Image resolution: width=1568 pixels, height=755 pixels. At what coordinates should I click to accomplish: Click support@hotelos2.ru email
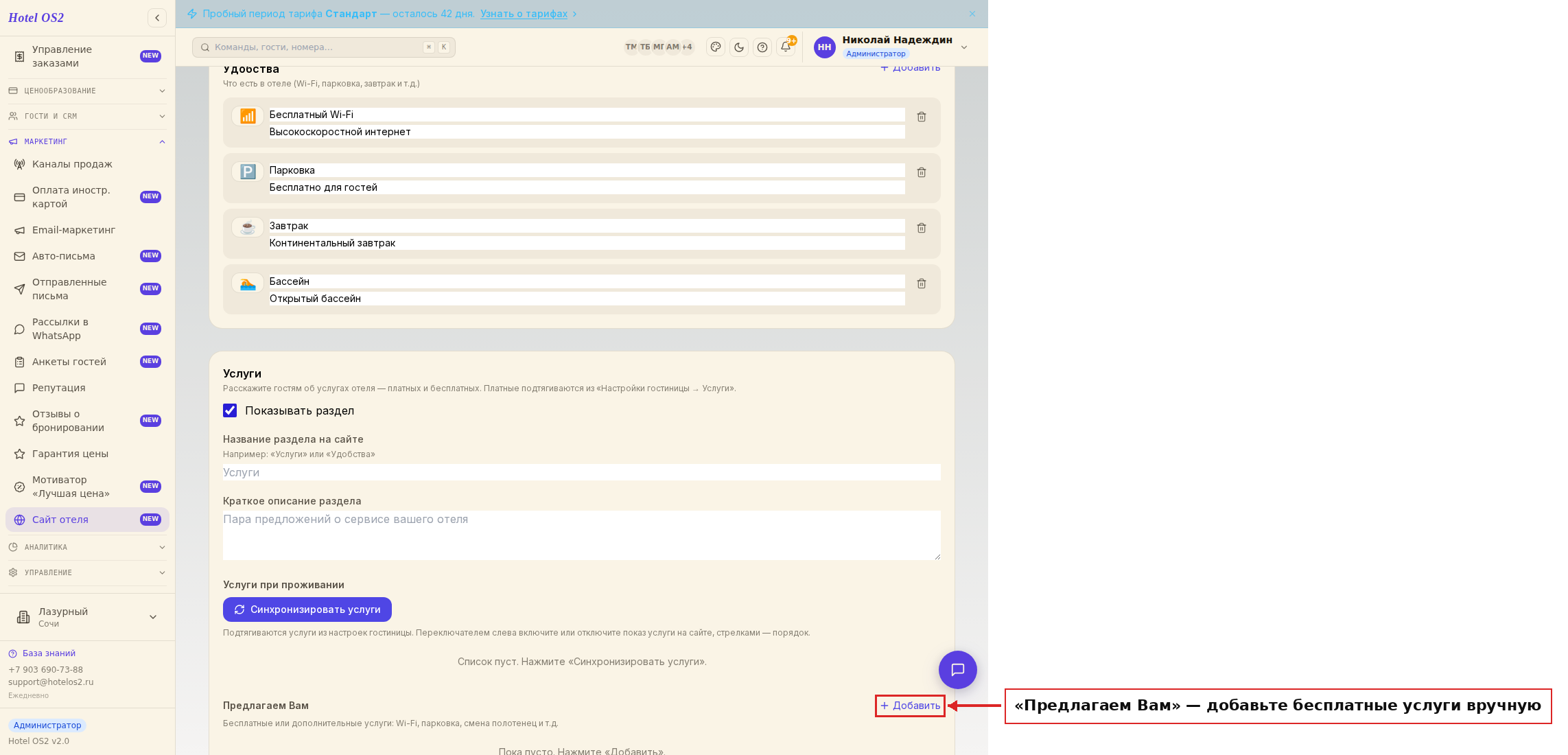(x=51, y=682)
